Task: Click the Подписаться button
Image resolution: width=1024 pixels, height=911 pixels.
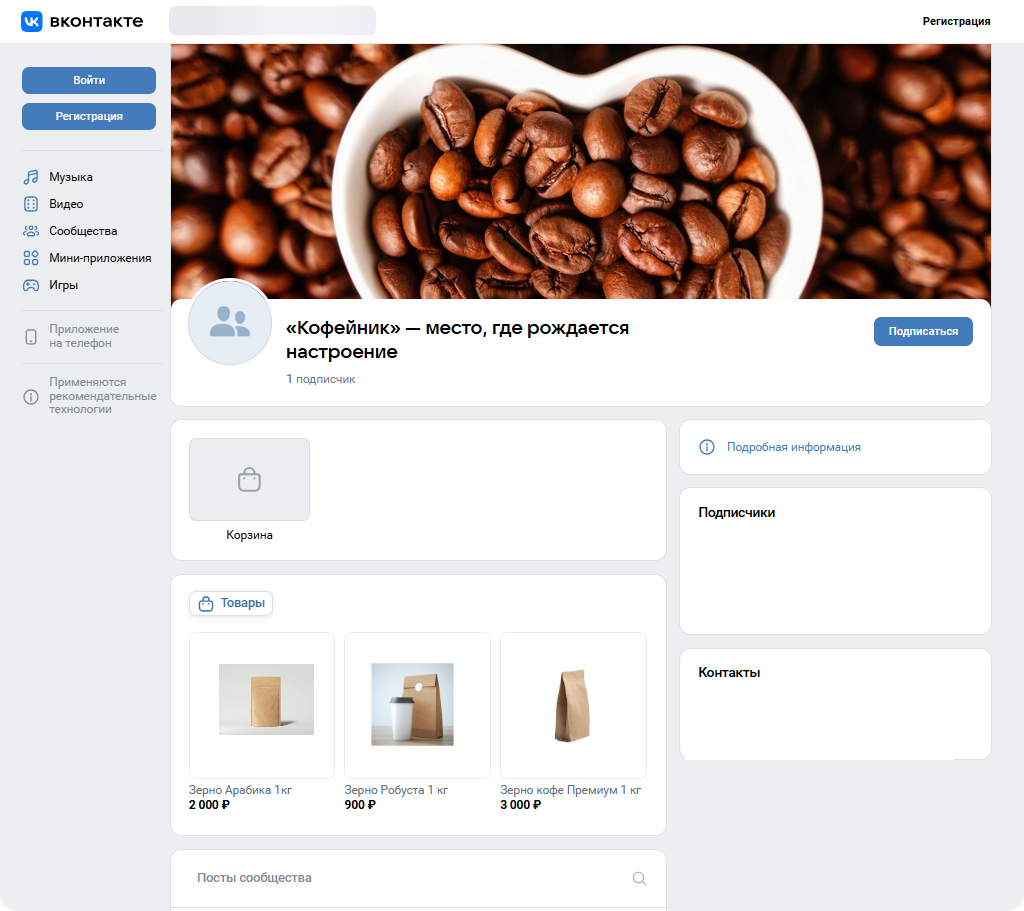Action: 923,331
